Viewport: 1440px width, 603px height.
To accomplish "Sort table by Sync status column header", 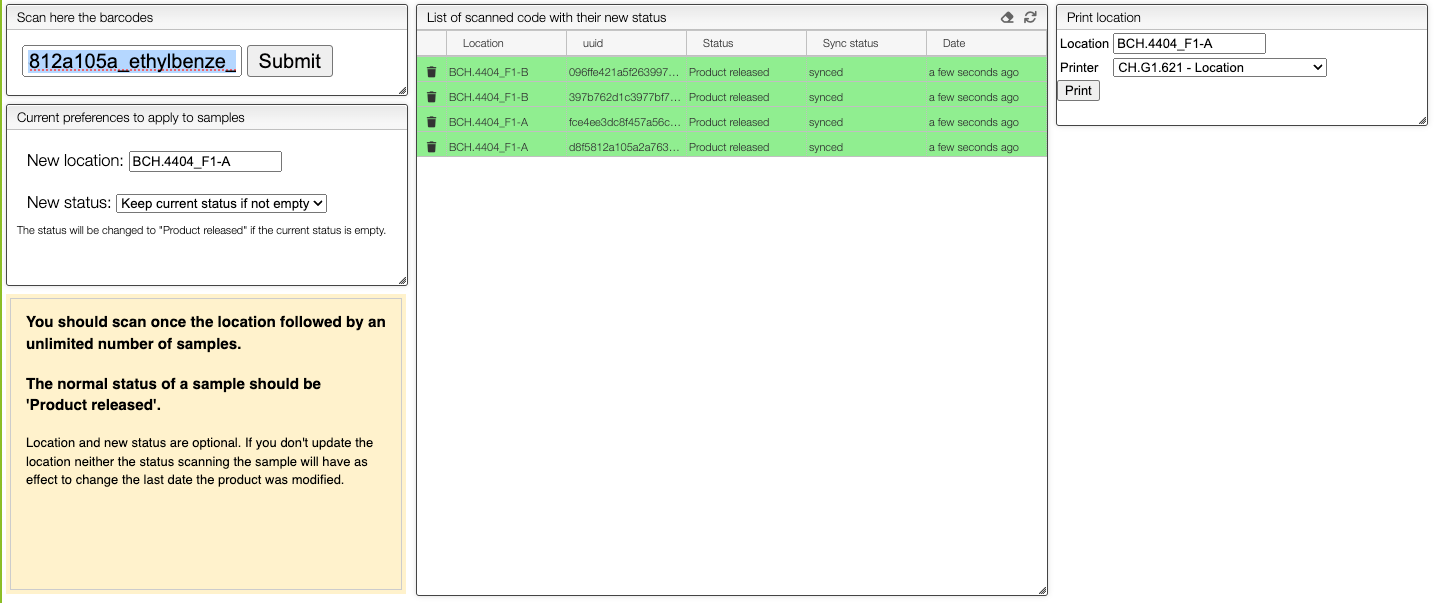I will coord(866,43).
